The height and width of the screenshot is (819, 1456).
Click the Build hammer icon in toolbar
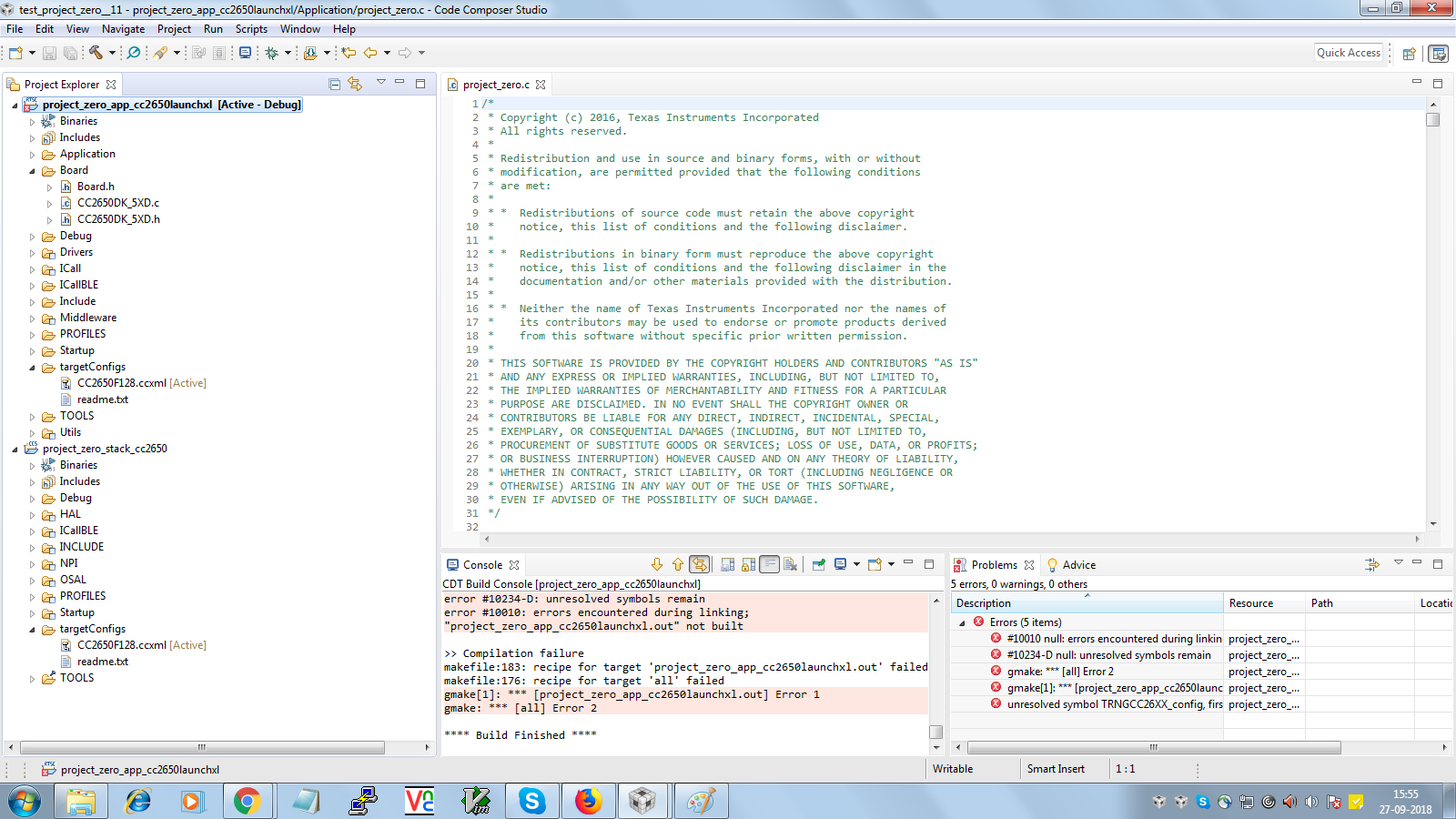(96, 53)
